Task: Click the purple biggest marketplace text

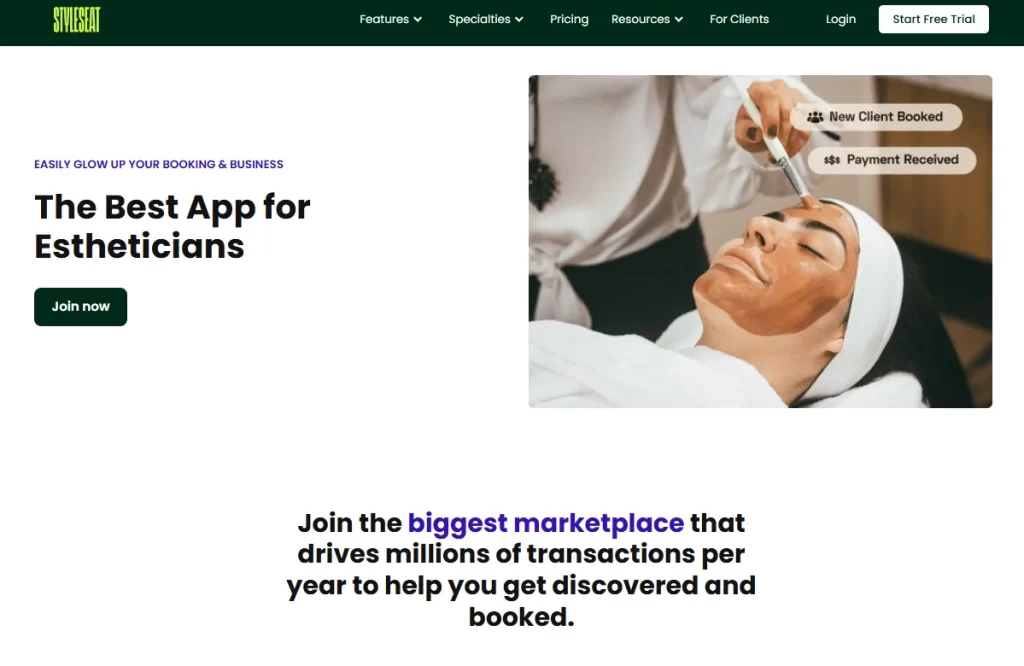Action: click(546, 523)
